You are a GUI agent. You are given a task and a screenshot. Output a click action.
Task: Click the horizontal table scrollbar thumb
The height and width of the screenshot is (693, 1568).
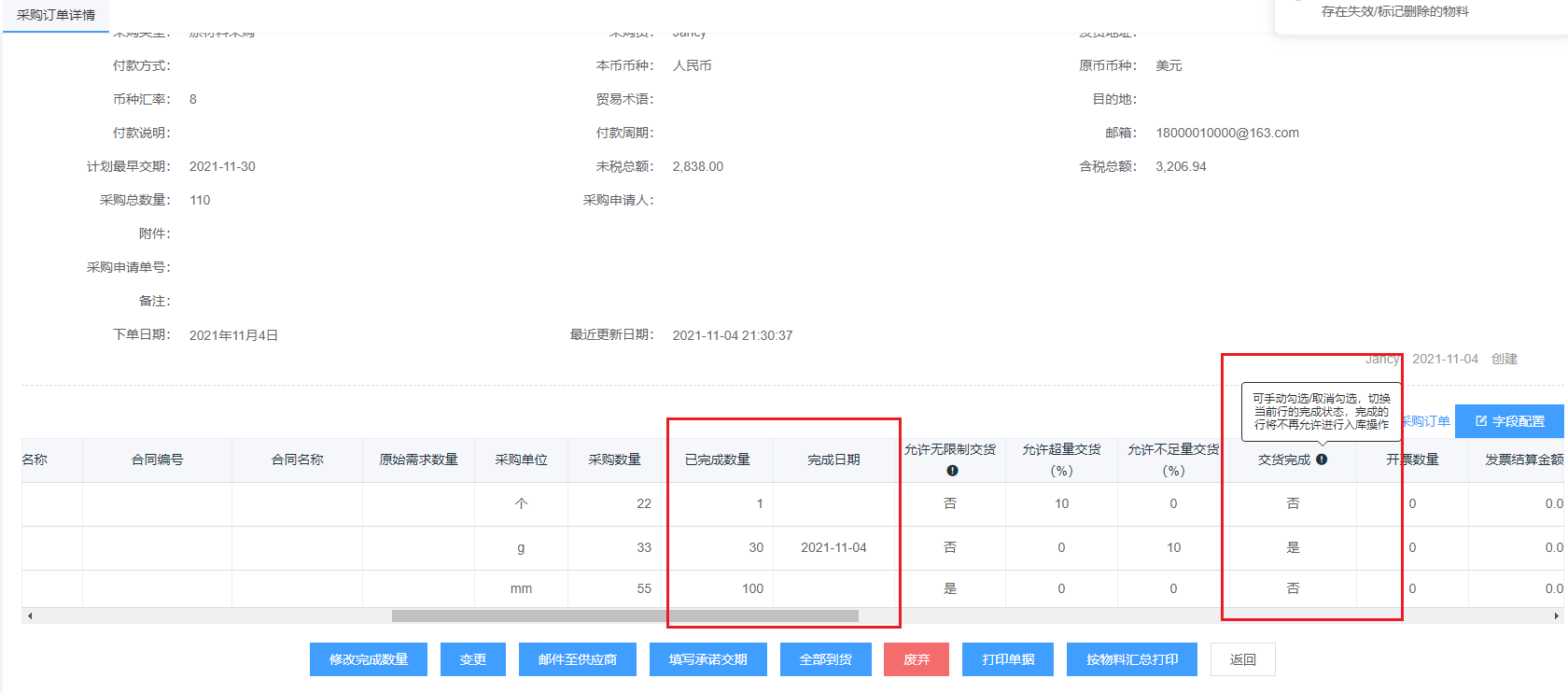pyautogui.click(x=624, y=615)
